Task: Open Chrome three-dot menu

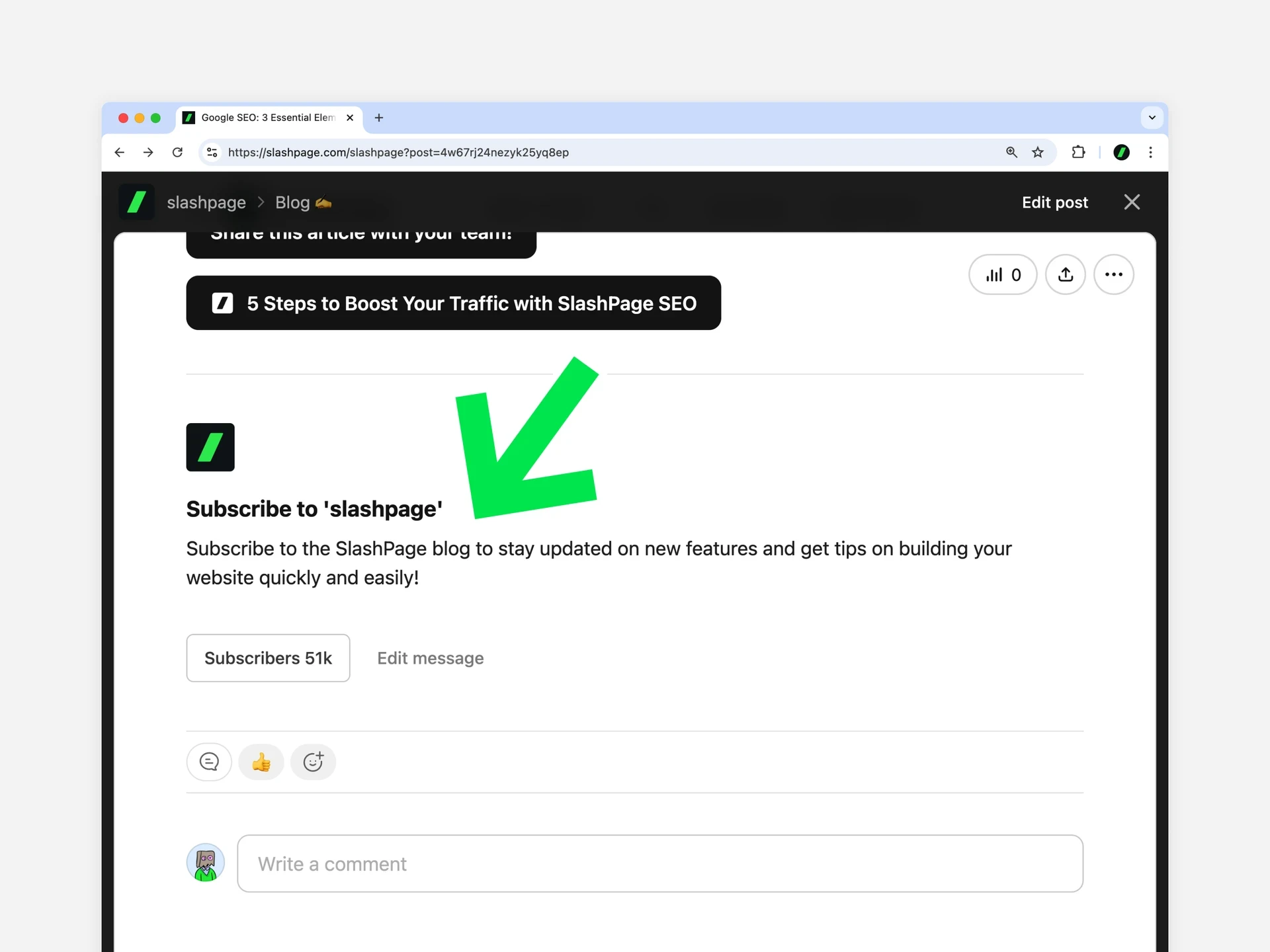Action: (1150, 152)
